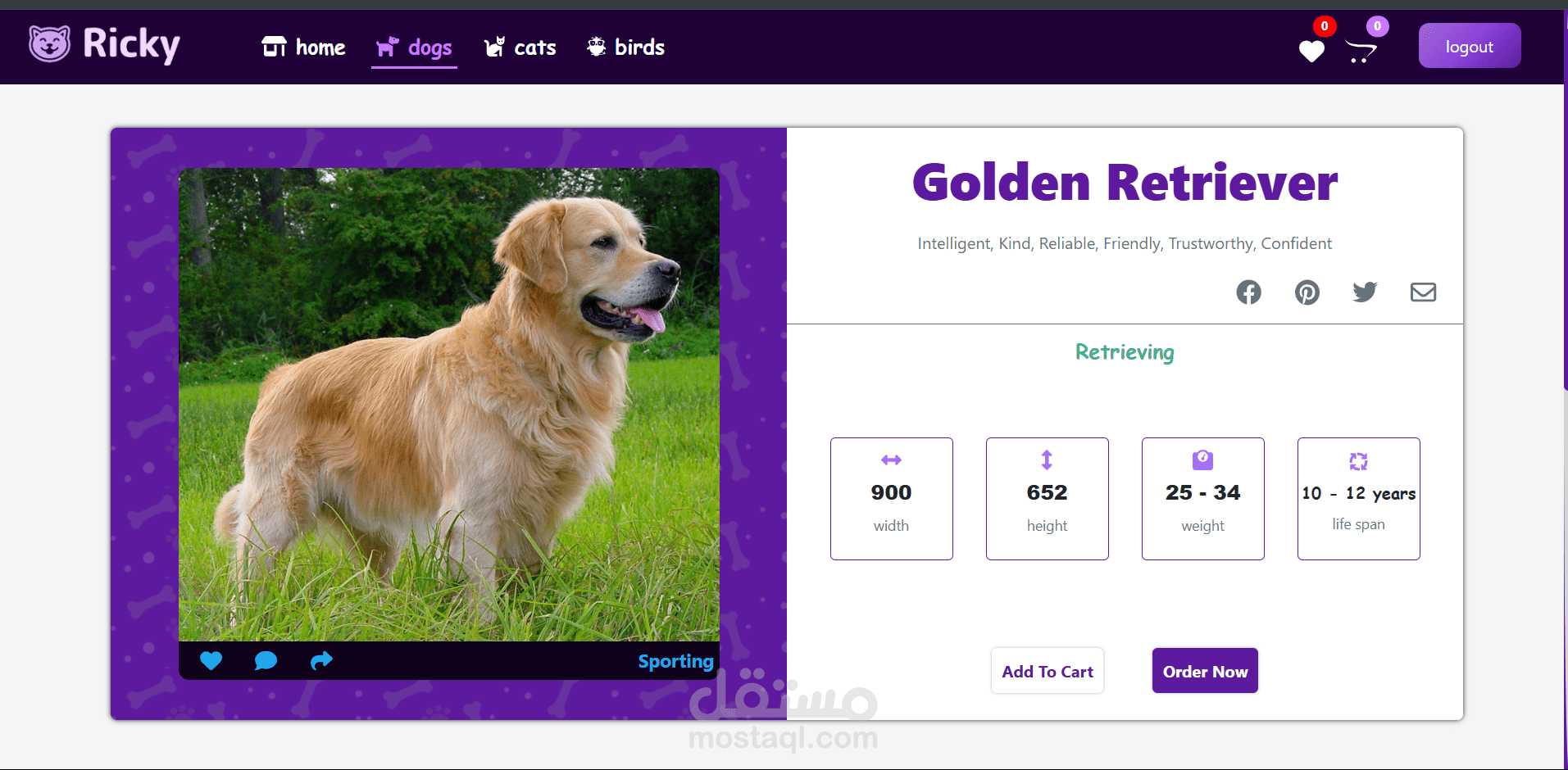Share via email envelope icon
This screenshot has height=770, width=1568.
click(x=1423, y=292)
